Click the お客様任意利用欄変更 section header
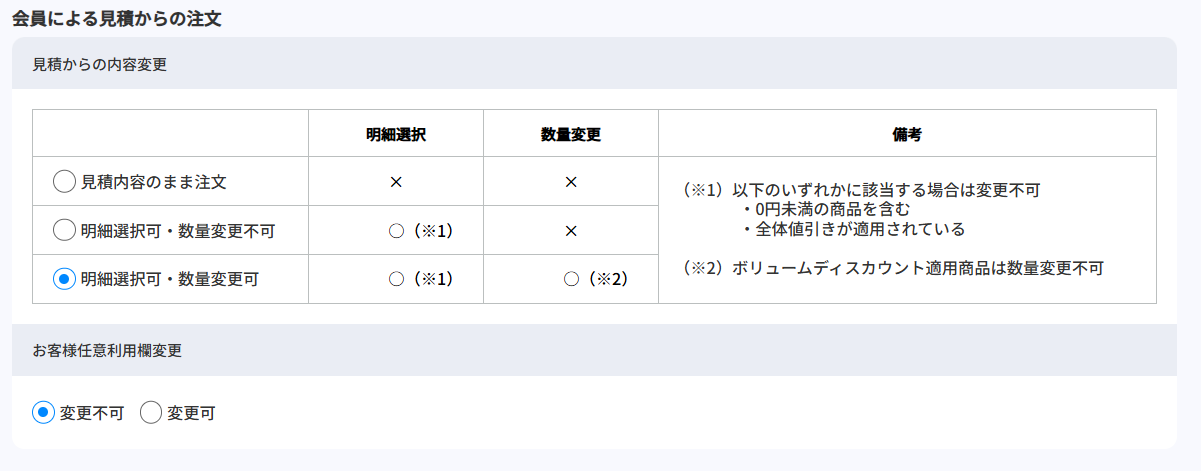Viewport: 1201px width, 471px height. (107, 351)
